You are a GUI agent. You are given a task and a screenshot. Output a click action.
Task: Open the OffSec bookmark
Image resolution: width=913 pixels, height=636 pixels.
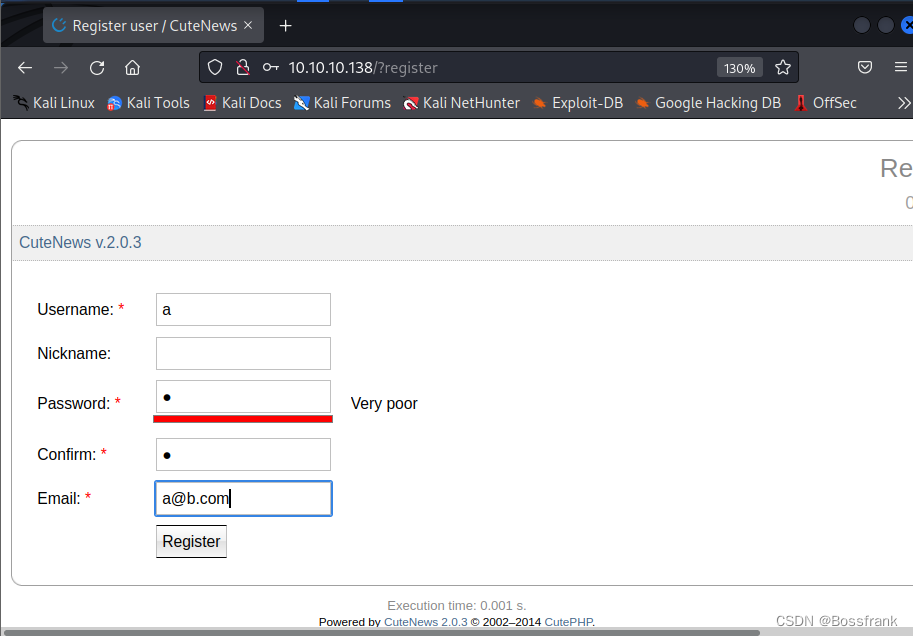click(x=826, y=103)
